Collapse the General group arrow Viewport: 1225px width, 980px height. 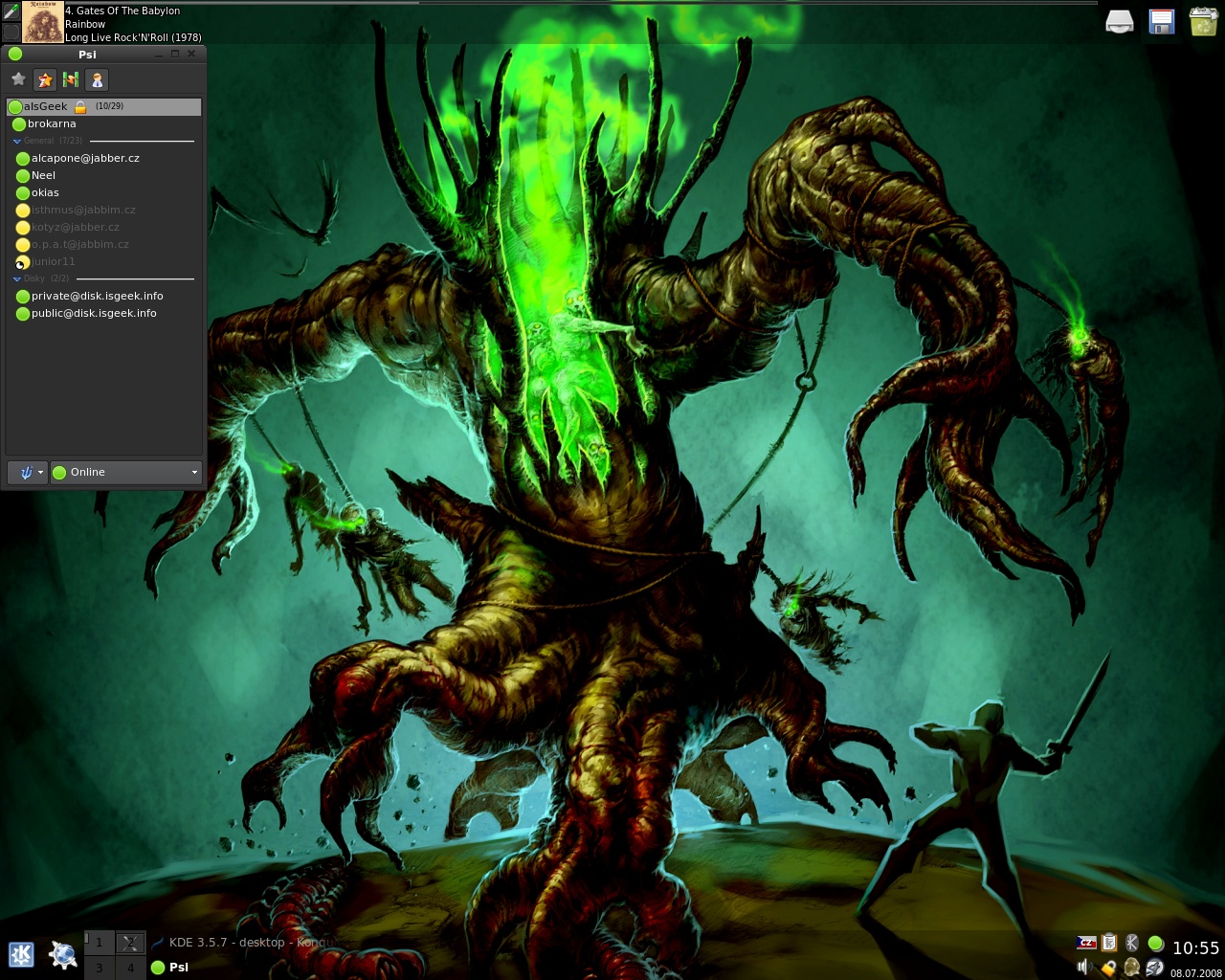click(x=16, y=141)
